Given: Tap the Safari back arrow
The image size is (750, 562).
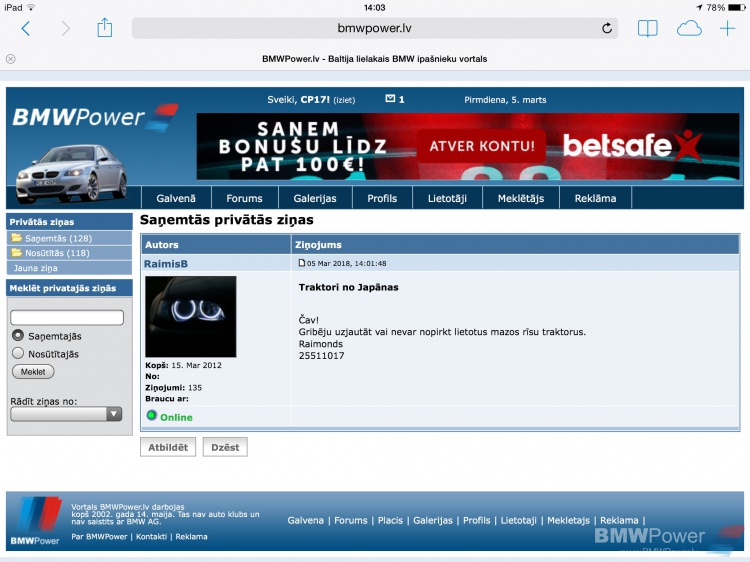Looking at the screenshot, I should (26, 29).
